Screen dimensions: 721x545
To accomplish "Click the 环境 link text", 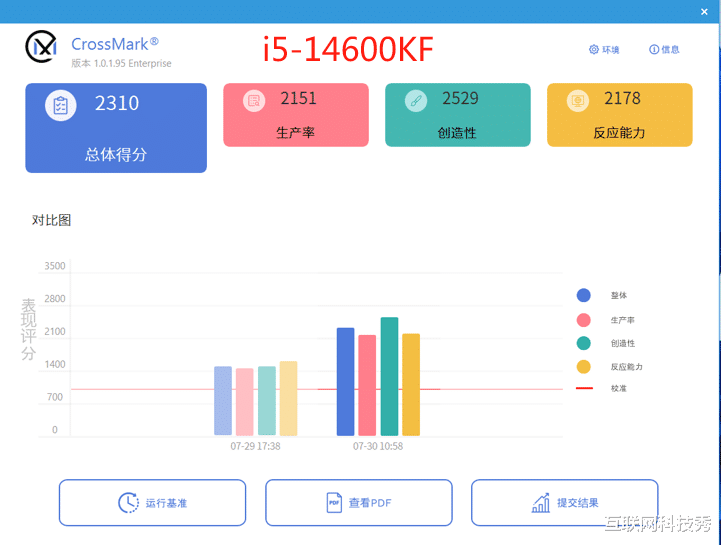I will point(610,50).
